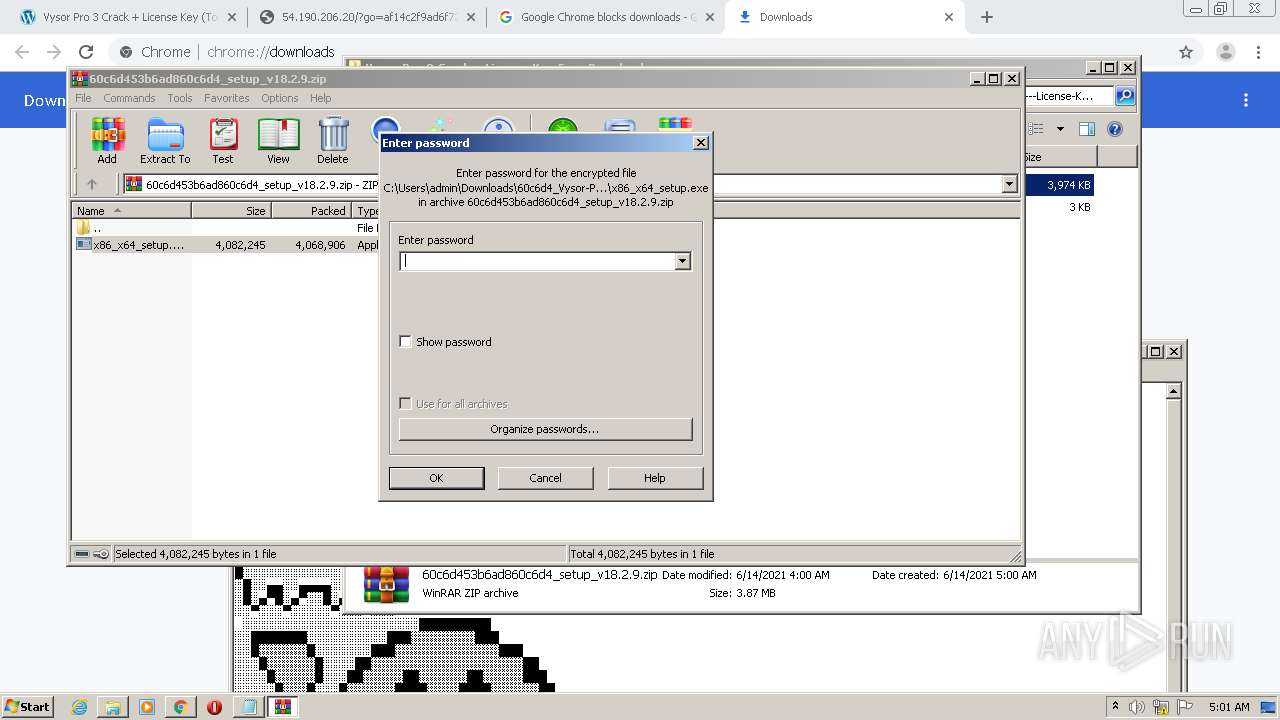Open media player from taskbar

[147, 707]
